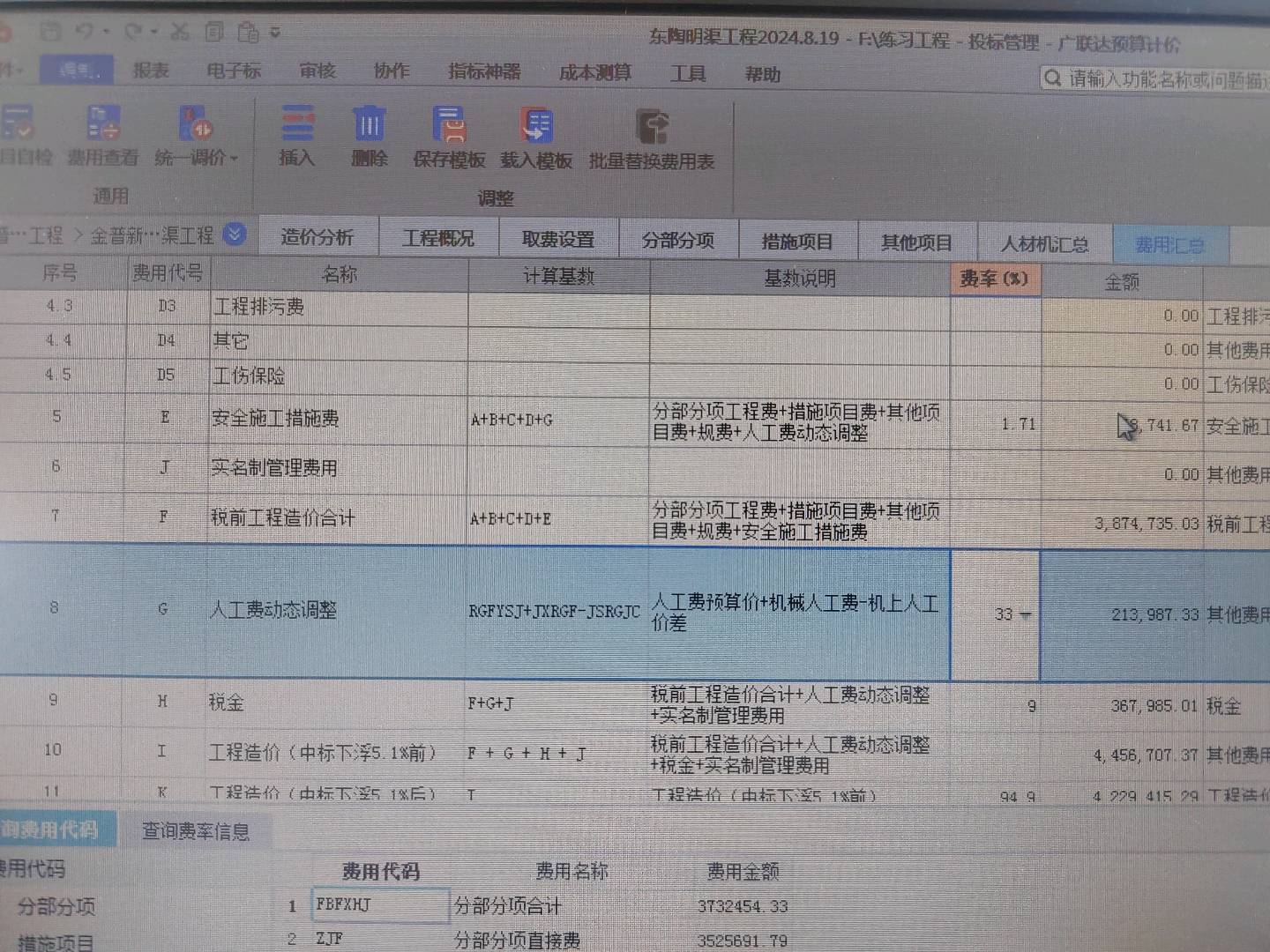Click the 金额 column header
Image resolution: width=1270 pixels, height=952 pixels.
pos(1122,281)
